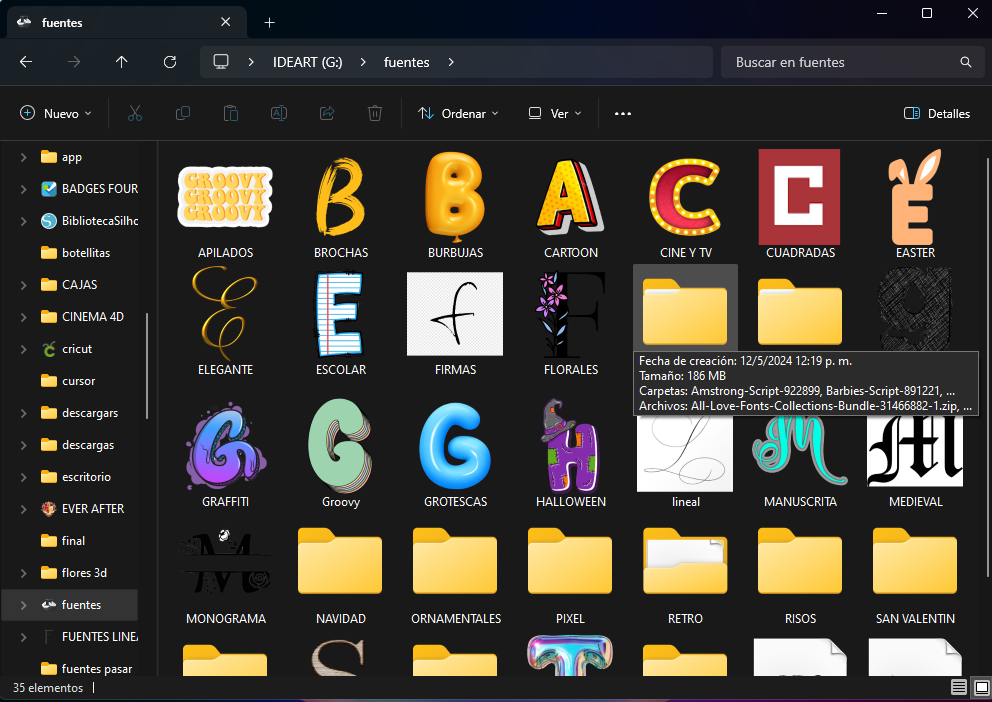Expand the chevron after fuentes in address bar
Viewport: 992px width, 702px height.
pos(451,62)
